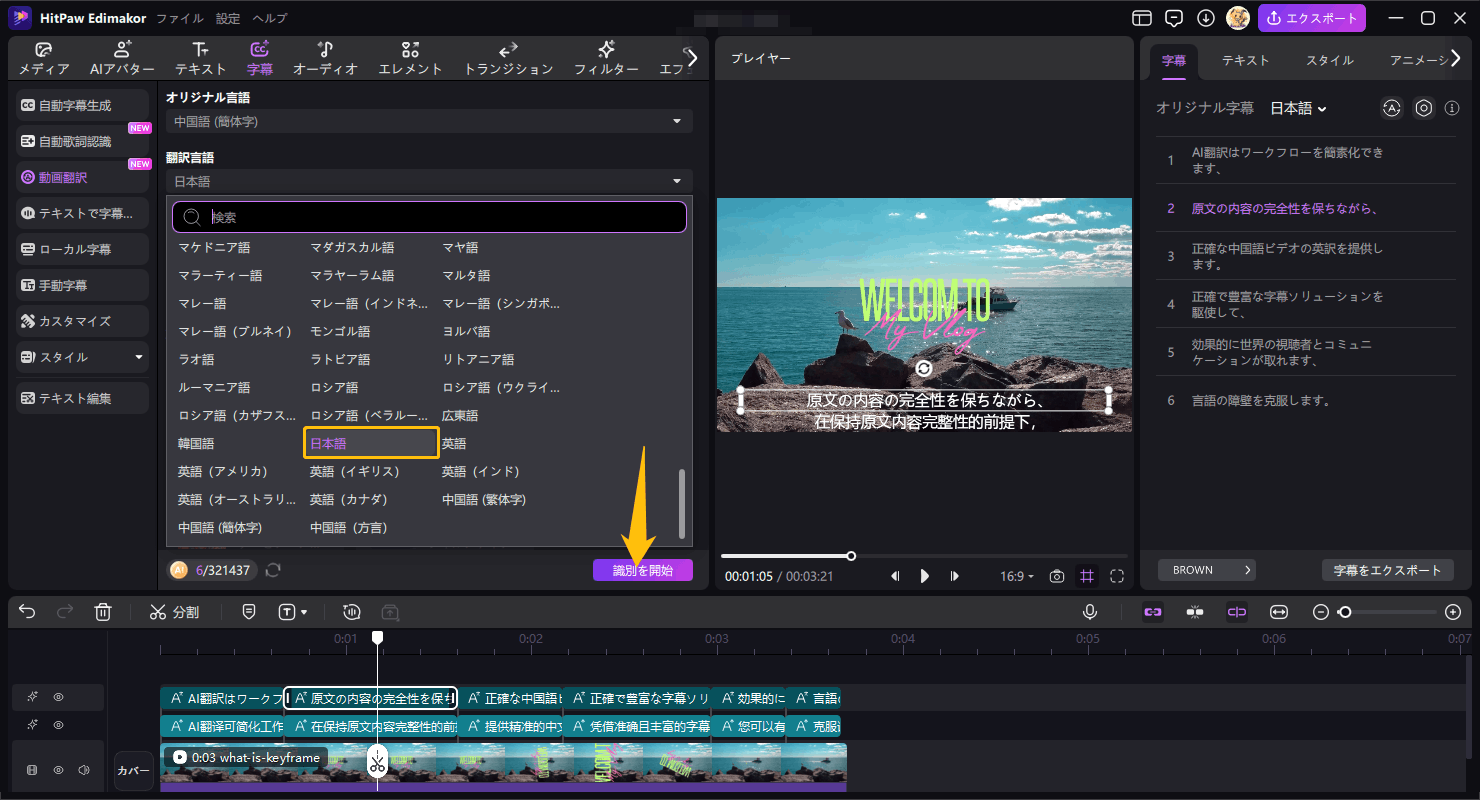
Task: Click the delete trash icon in the timeline toolbar
Action: pyautogui.click(x=103, y=611)
